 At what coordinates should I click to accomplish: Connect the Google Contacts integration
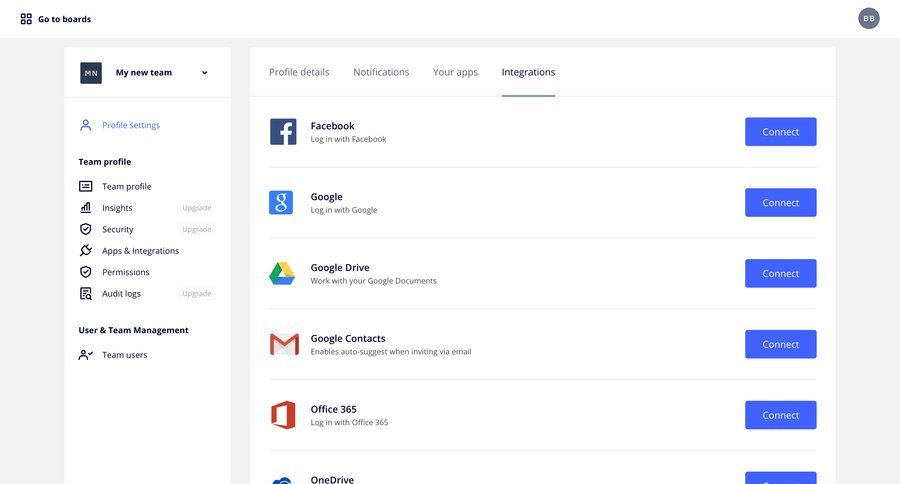pos(781,344)
